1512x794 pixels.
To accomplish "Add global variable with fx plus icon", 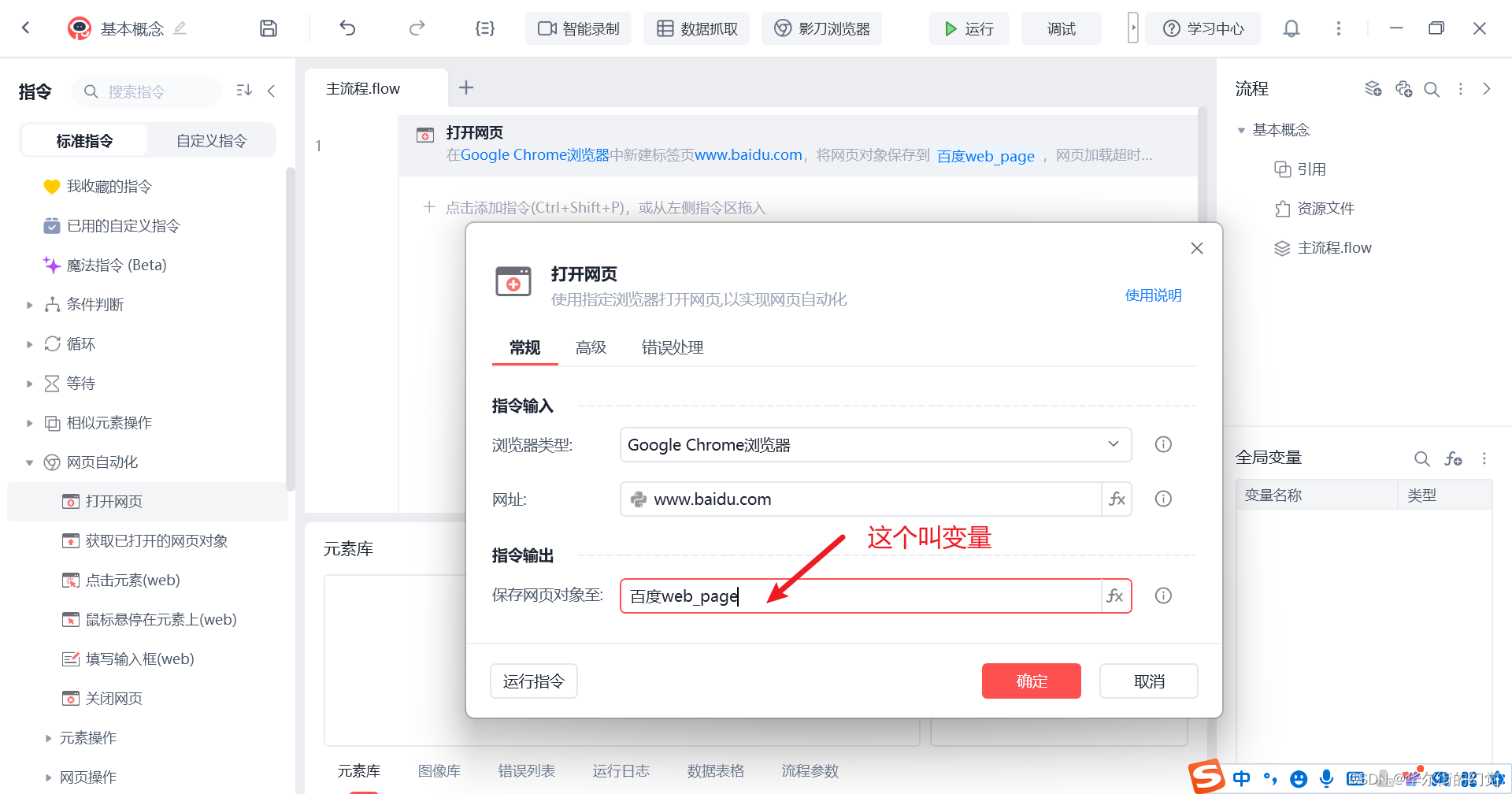I will point(1453,458).
